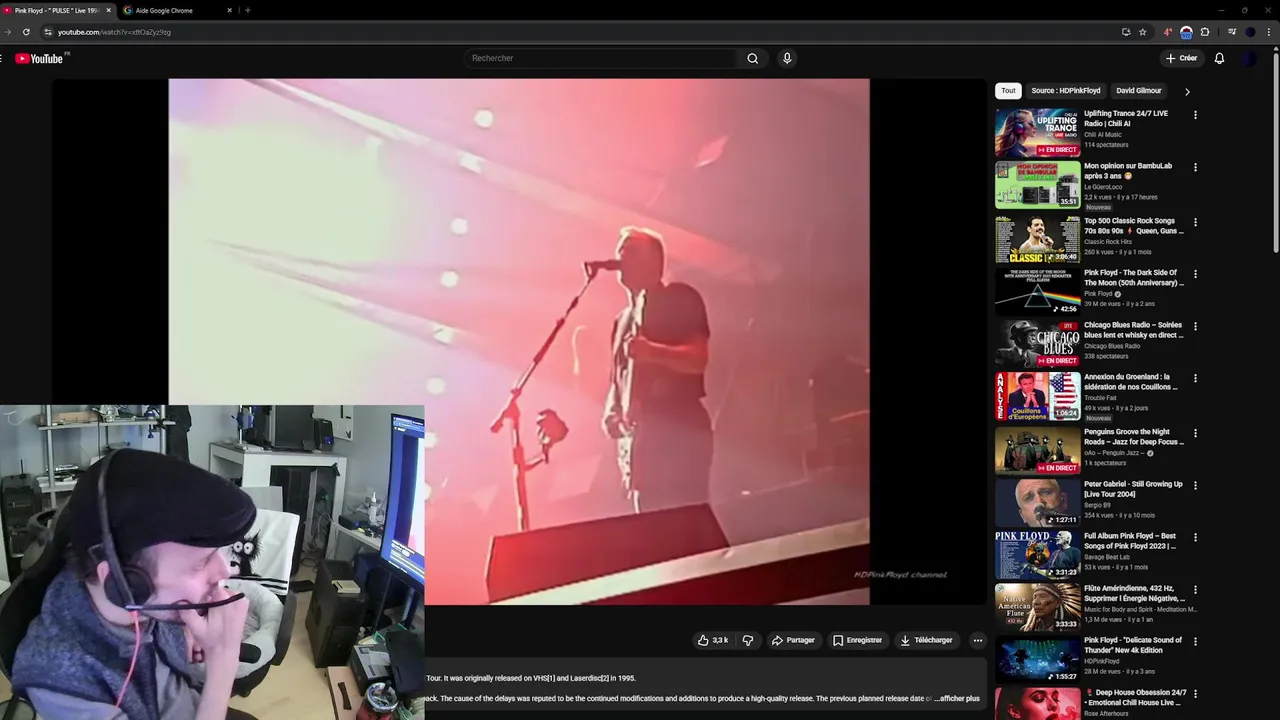Image resolution: width=1280 pixels, height=720 pixels.
Task: Show more filter chips with the right arrow
Action: [x=1187, y=91]
